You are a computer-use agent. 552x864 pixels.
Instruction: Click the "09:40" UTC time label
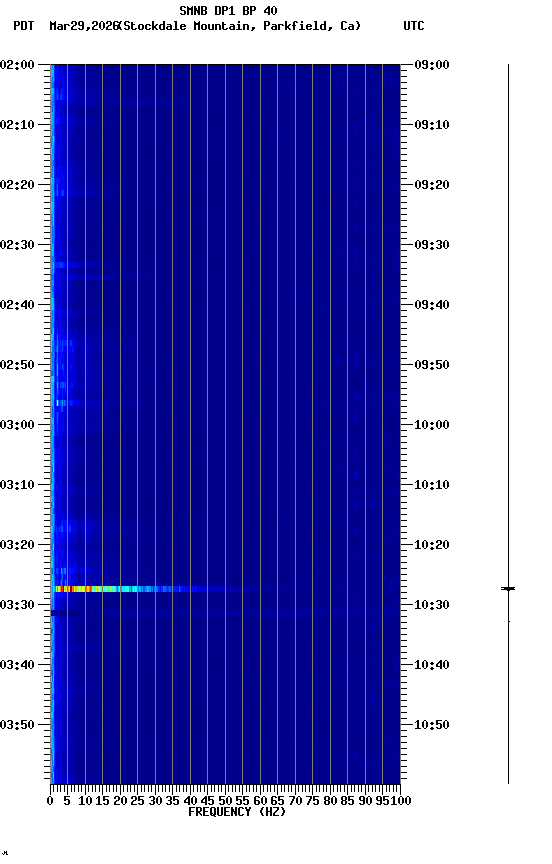click(432, 305)
